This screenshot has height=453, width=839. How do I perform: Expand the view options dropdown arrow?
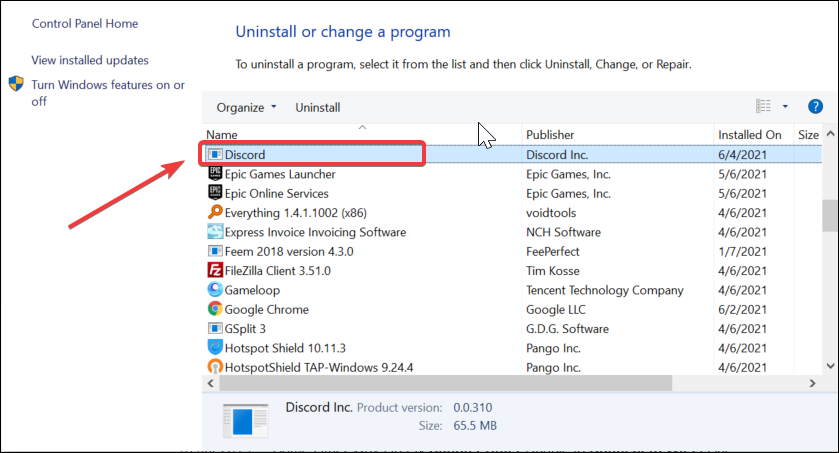pyautogui.click(x=785, y=106)
